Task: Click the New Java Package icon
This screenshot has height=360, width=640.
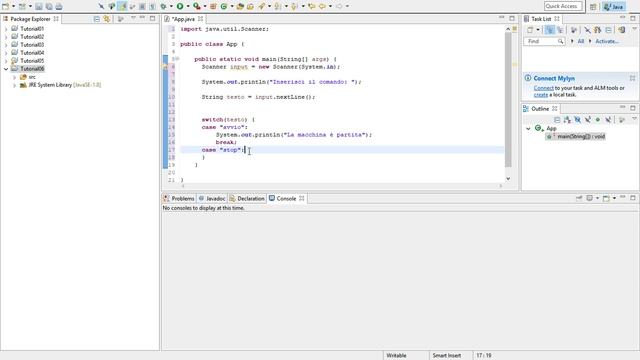Action: [x=213, y=6]
